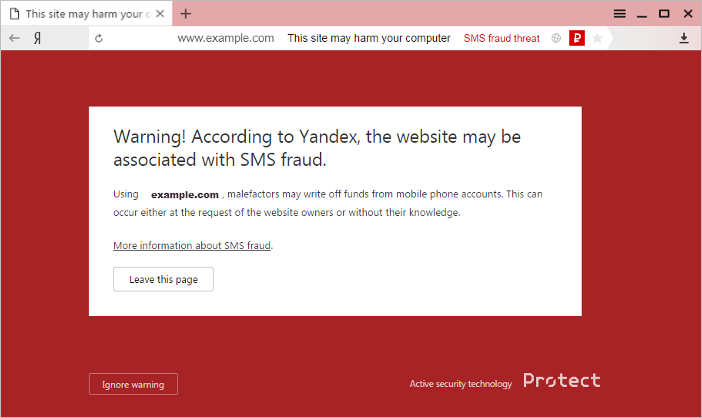The image size is (702, 418).
Task: Select the 'This site may harm your' tab
Action: (86, 15)
